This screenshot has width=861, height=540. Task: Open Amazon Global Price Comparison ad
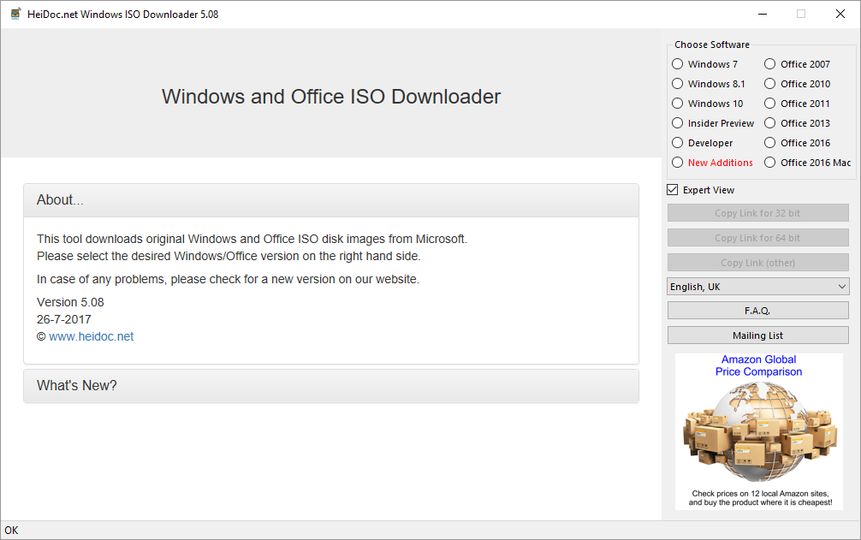(758, 431)
